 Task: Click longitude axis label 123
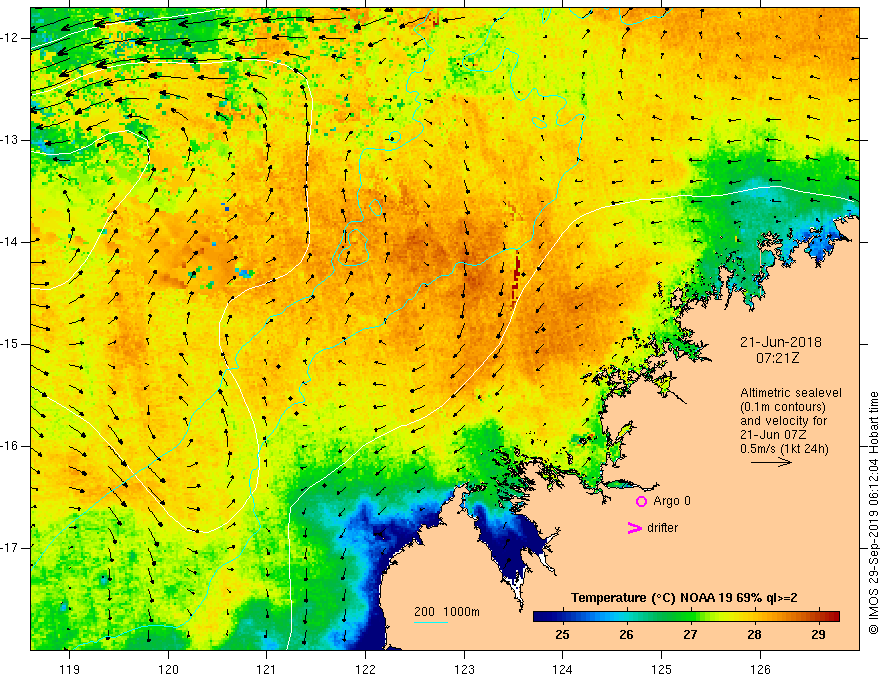[x=464, y=669]
